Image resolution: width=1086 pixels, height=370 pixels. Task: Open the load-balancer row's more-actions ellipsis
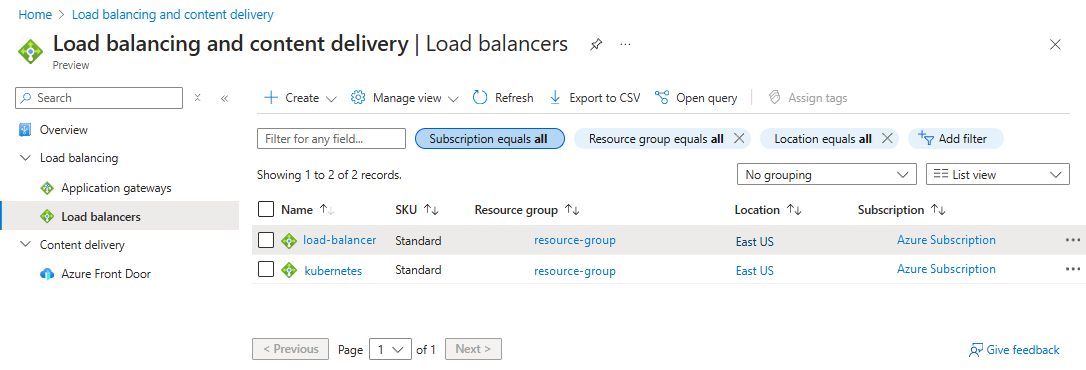click(1073, 240)
